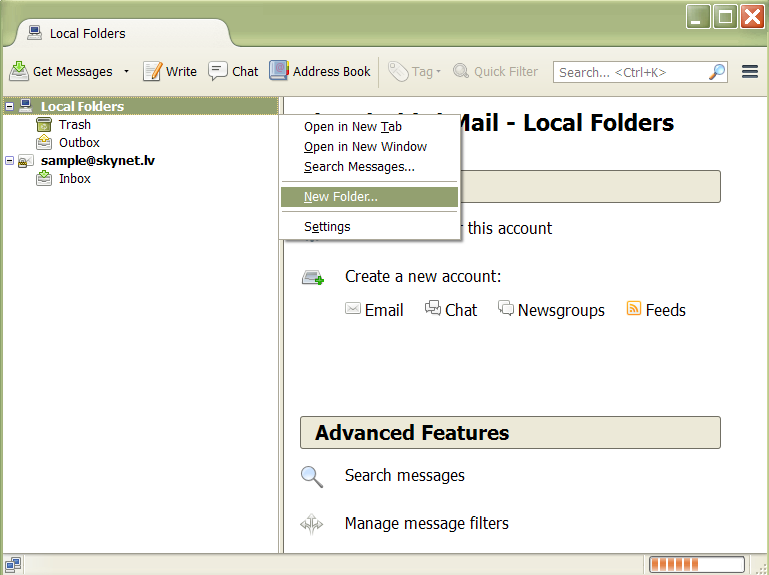The width and height of the screenshot is (769, 575).
Task: Click the Feeds account icon link
Action: (634, 309)
